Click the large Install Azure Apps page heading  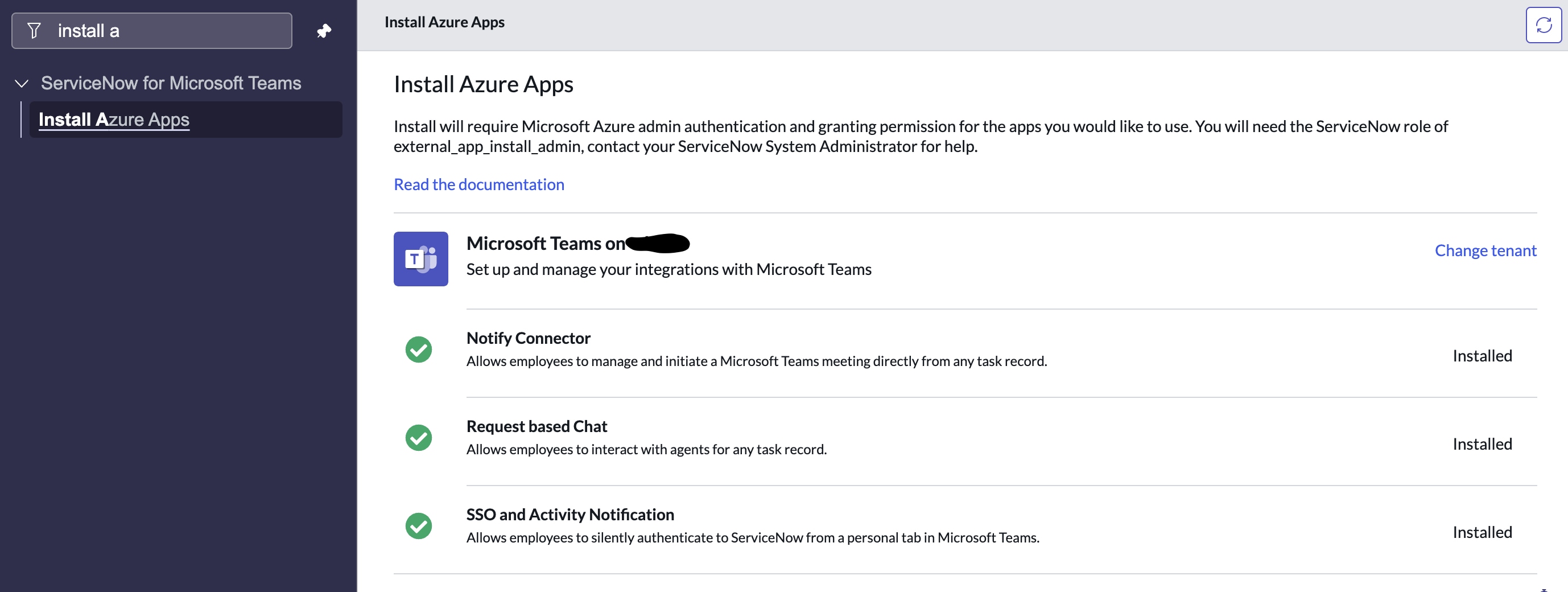[x=483, y=84]
